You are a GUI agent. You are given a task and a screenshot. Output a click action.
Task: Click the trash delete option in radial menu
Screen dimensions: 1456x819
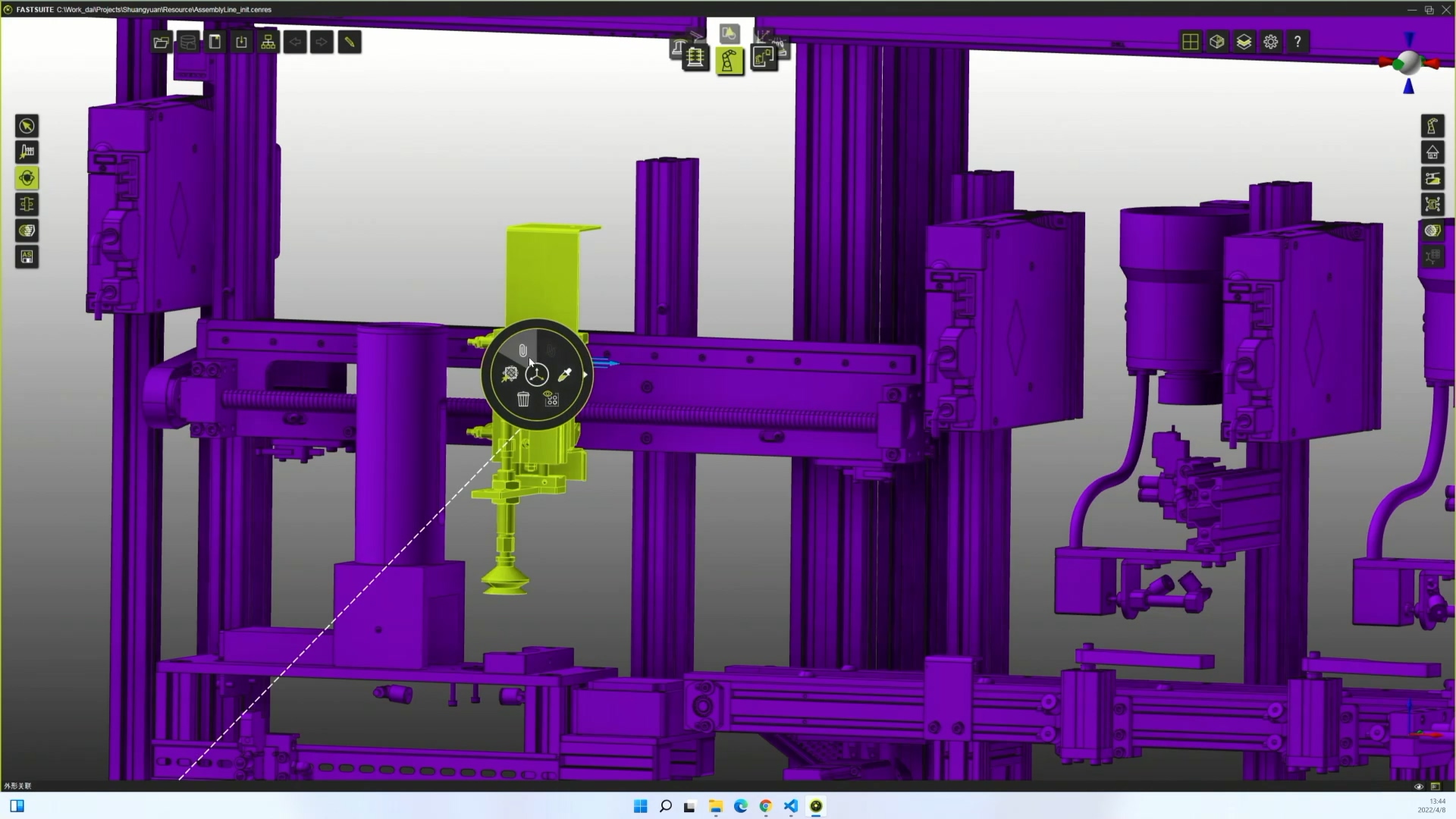tap(523, 399)
